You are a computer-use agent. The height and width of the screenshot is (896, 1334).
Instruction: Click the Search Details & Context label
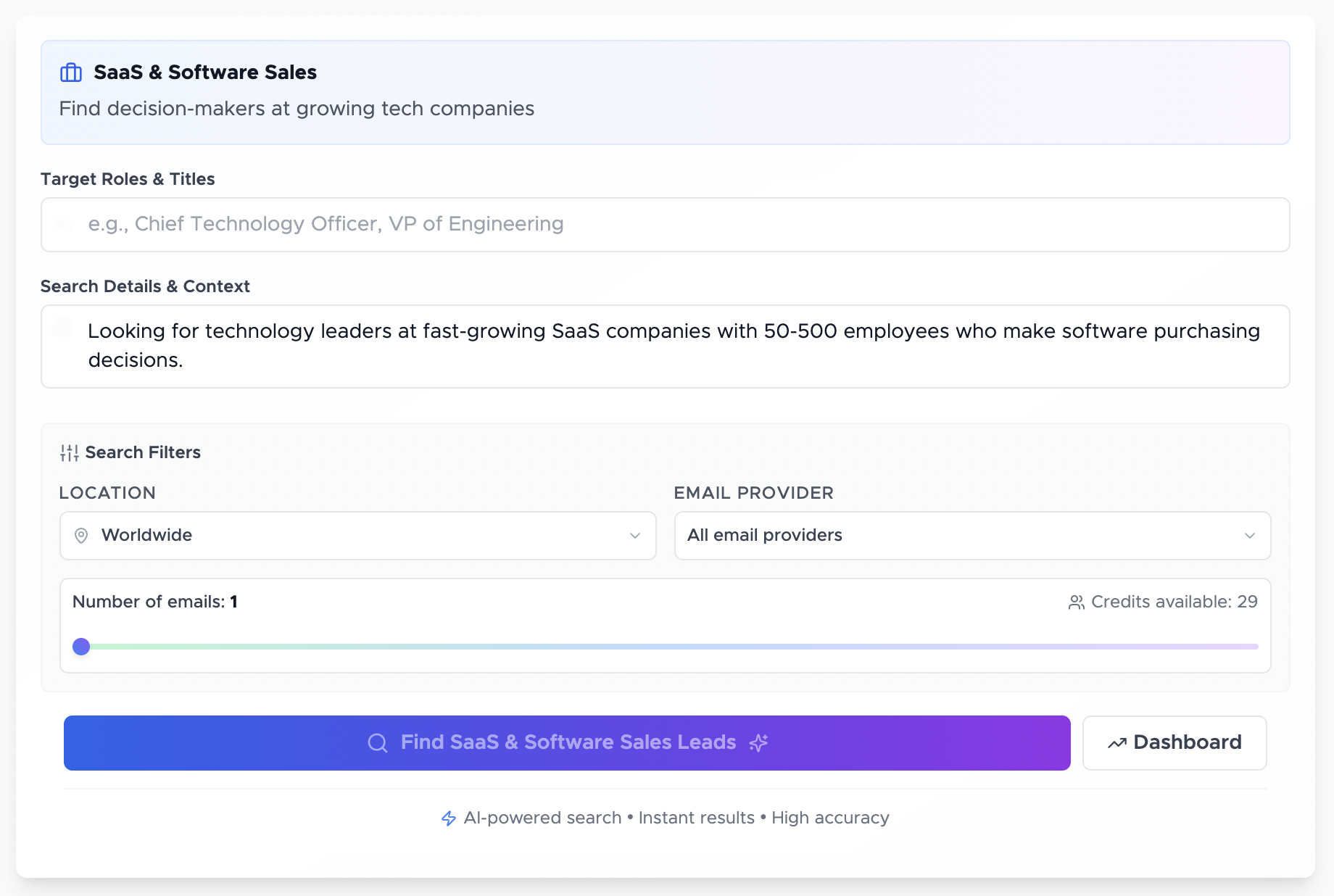click(x=145, y=286)
